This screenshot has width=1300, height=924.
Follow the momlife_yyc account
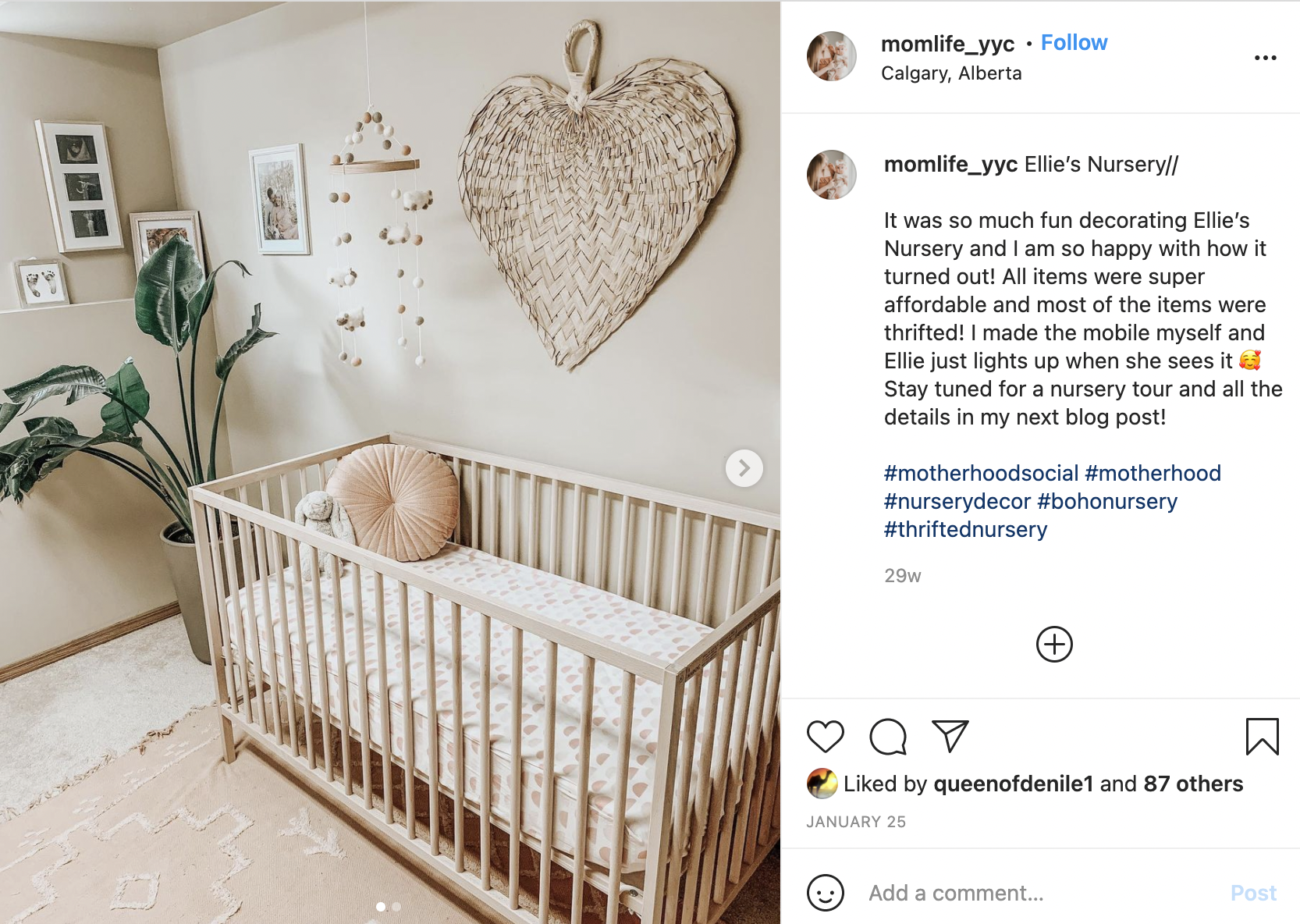[1074, 43]
